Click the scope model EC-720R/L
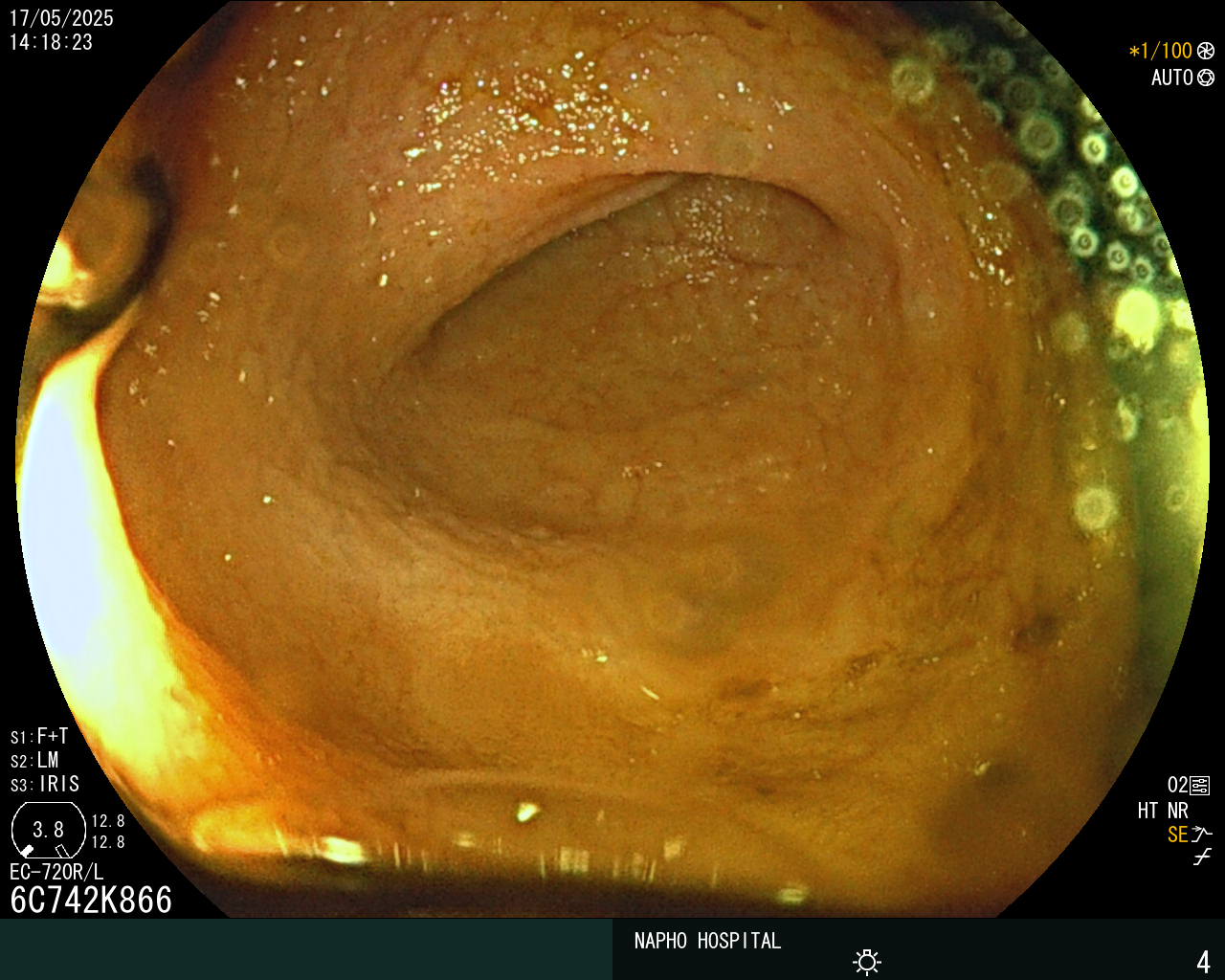The image size is (1225, 980). tap(56, 872)
